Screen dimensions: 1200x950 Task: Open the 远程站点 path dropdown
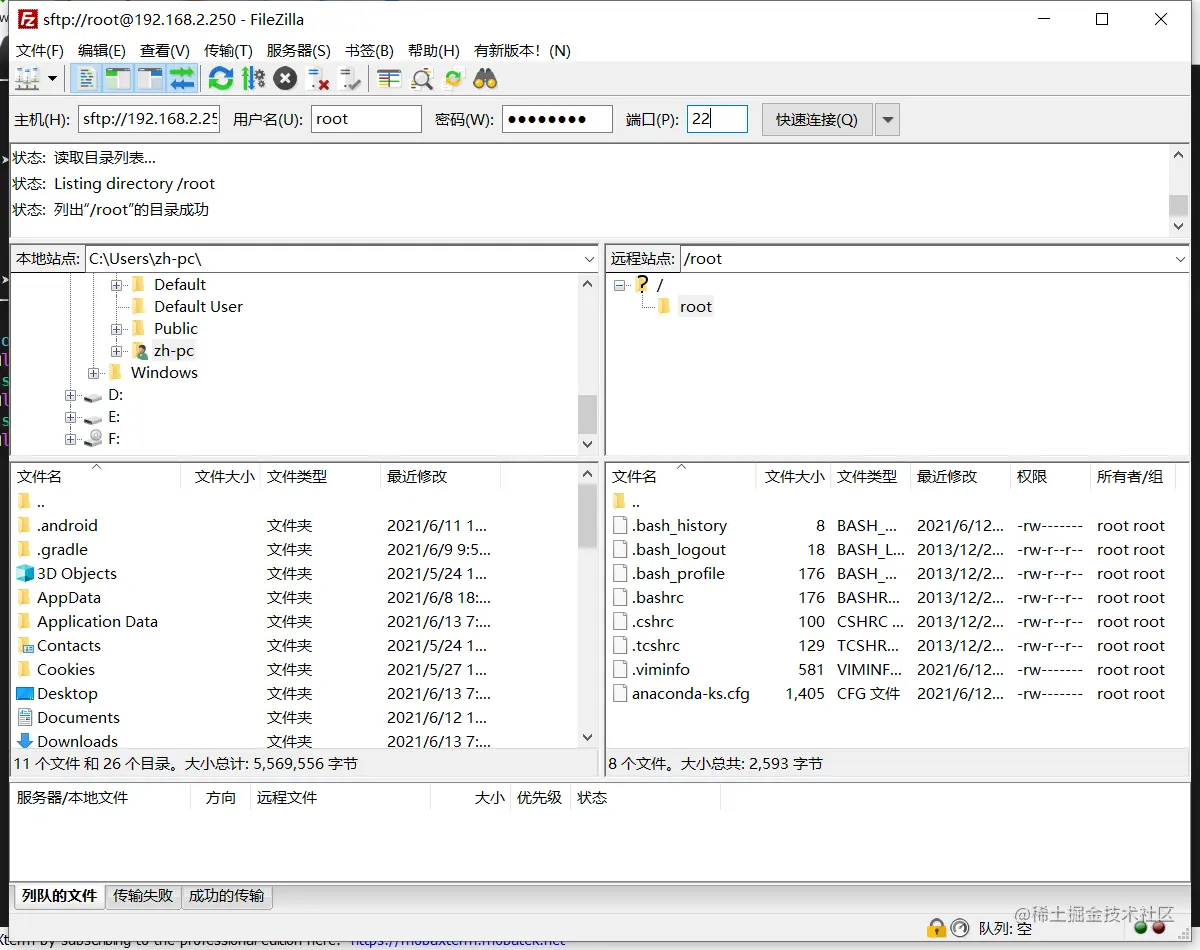[x=1182, y=259]
